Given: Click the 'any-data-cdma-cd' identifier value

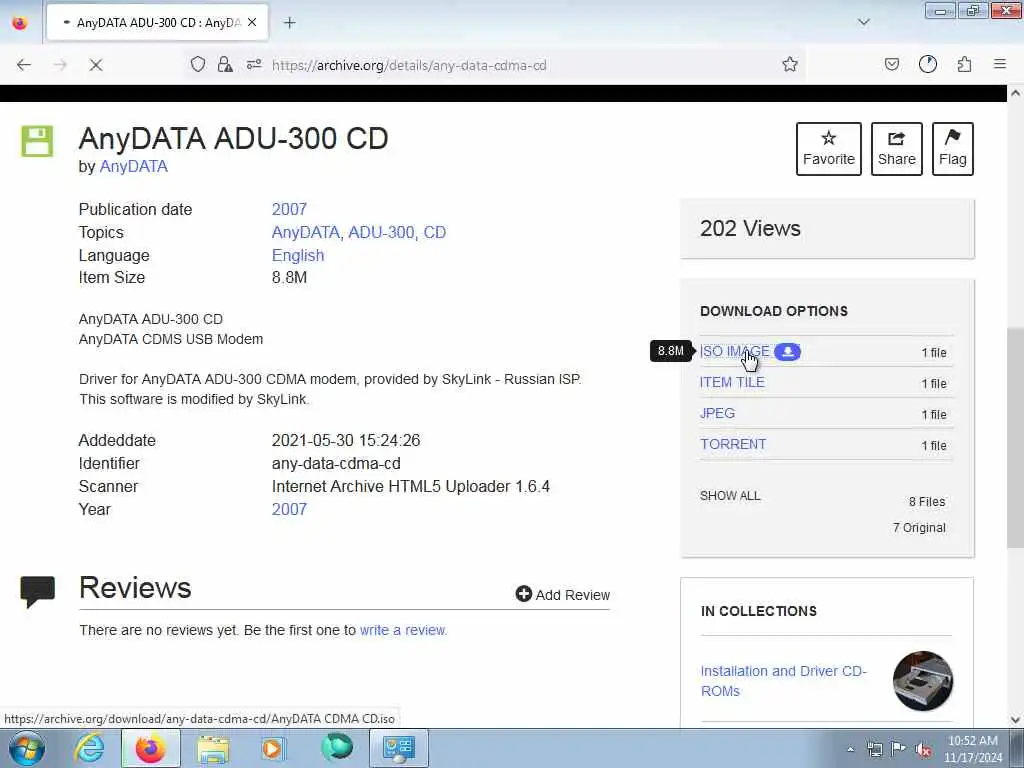Looking at the screenshot, I should 336,464.
